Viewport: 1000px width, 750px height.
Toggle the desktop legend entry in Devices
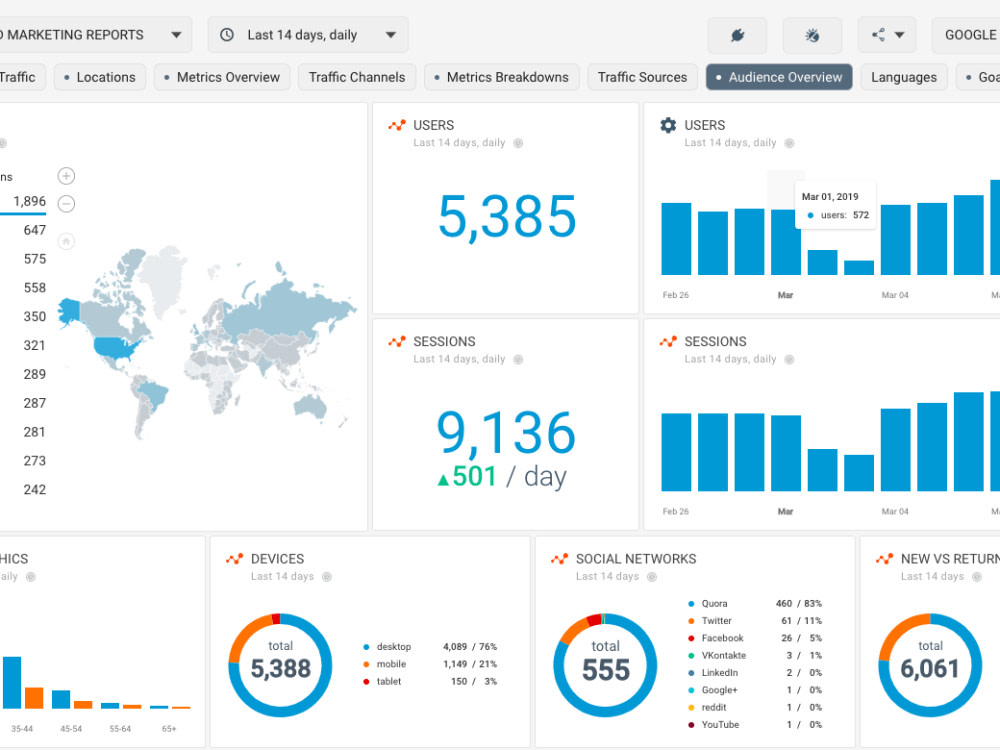430,647
